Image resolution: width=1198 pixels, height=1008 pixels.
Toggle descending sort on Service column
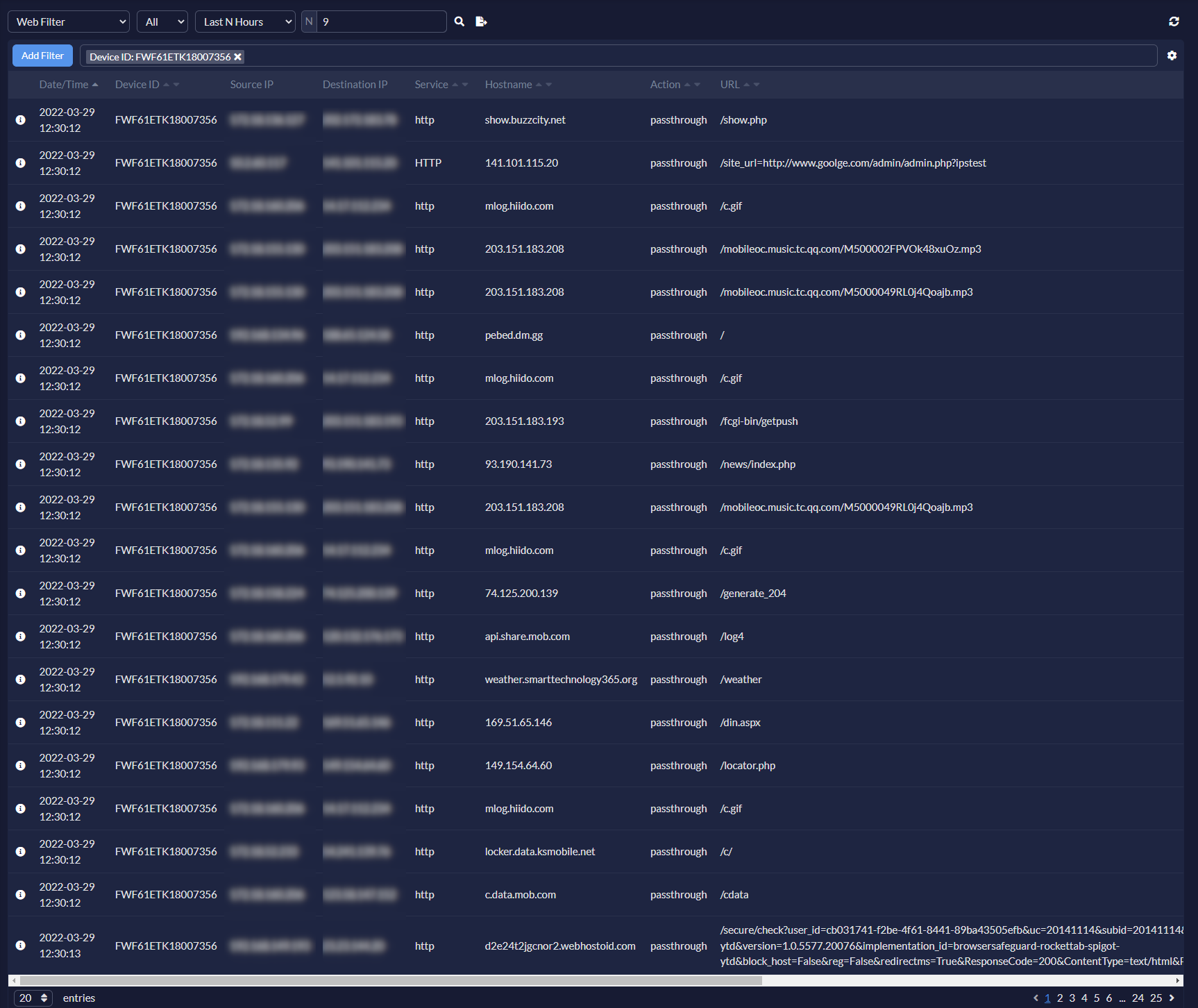[464, 85]
